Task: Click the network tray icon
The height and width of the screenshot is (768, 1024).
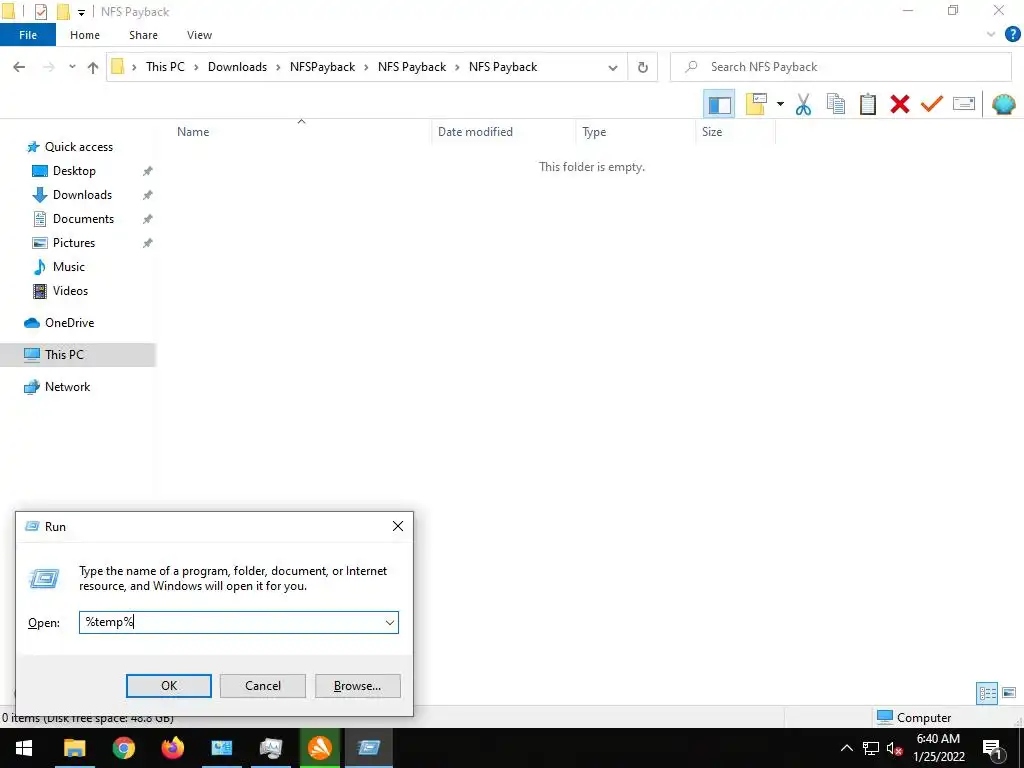Action: 871,748
